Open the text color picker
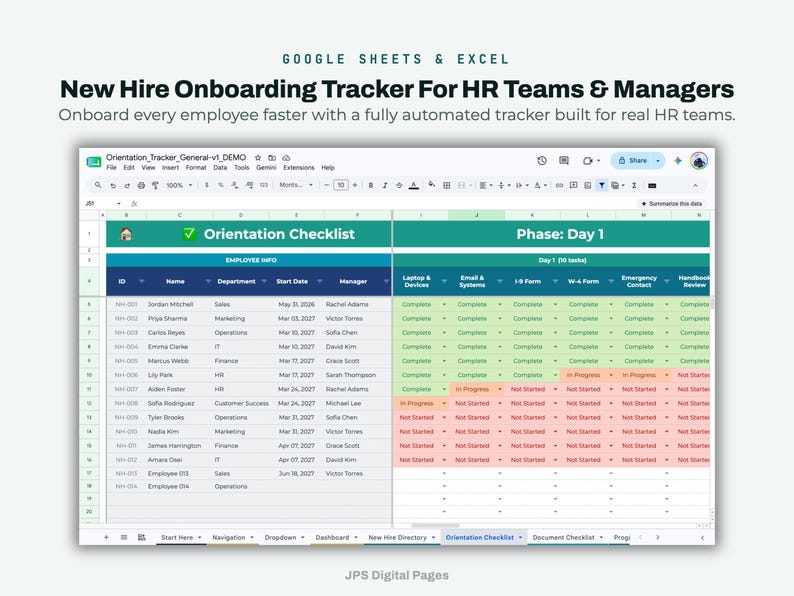 click(x=414, y=185)
